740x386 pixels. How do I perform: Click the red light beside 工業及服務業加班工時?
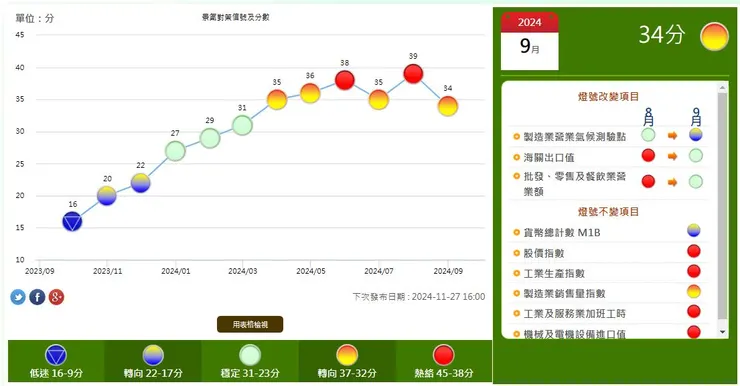(694, 311)
